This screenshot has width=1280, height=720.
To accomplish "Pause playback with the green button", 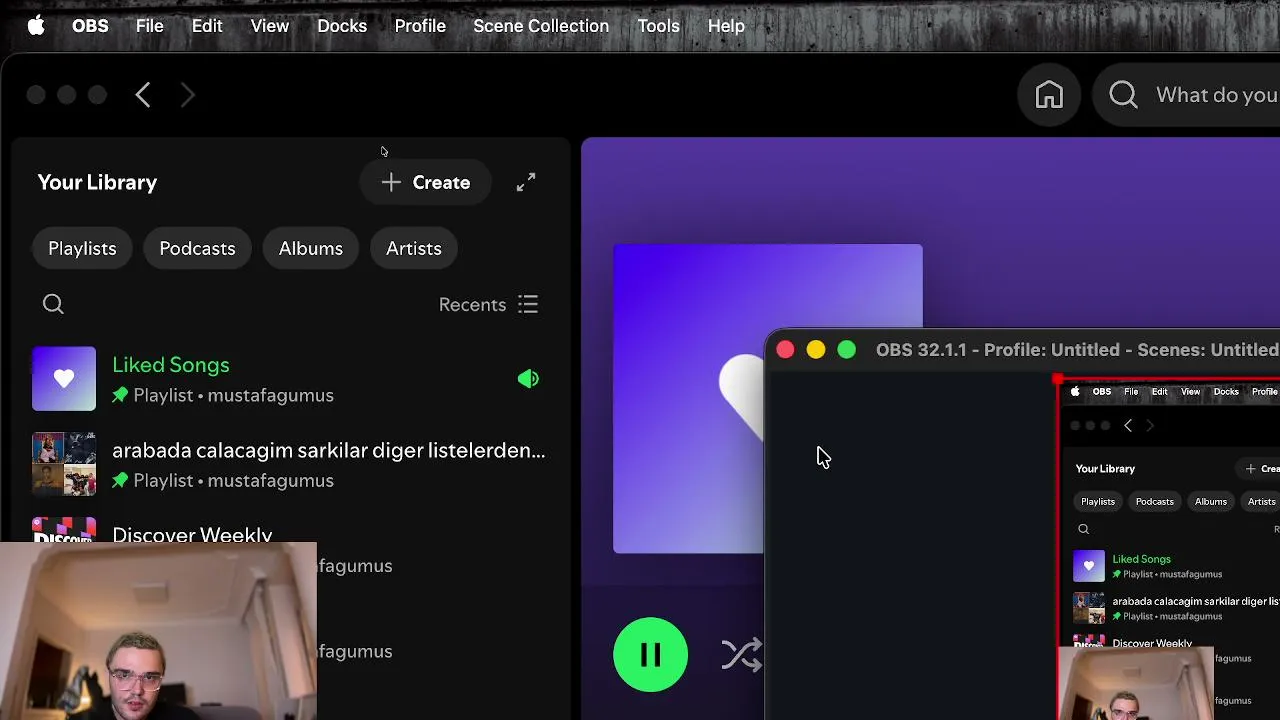I will tap(650, 655).
